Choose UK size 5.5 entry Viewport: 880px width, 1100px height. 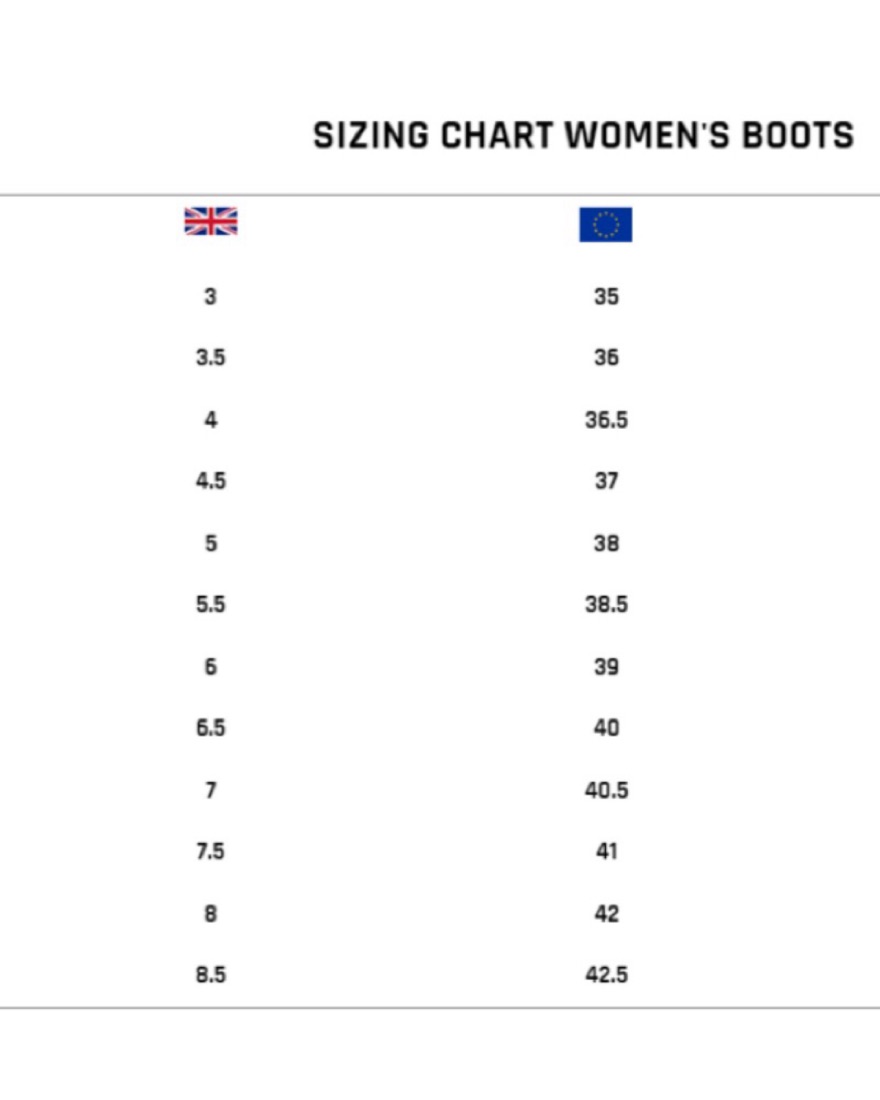pos(211,604)
